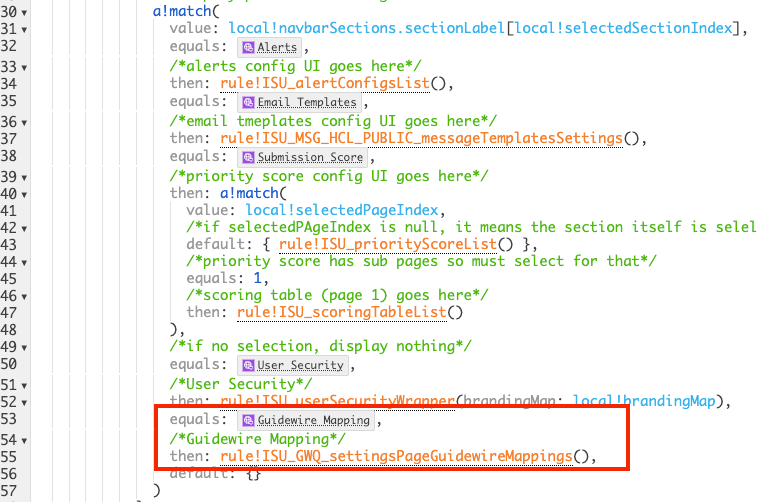The height and width of the screenshot is (502, 757).
Task: Click the a!match function on line 30
Action: click(182, 11)
